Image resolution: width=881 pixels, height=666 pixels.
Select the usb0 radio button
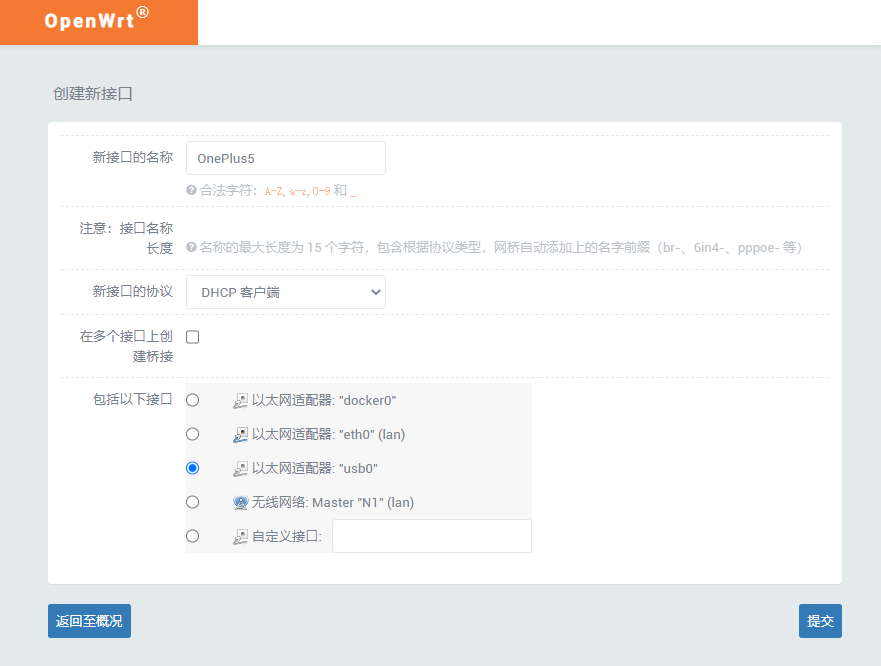click(x=193, y=468)
